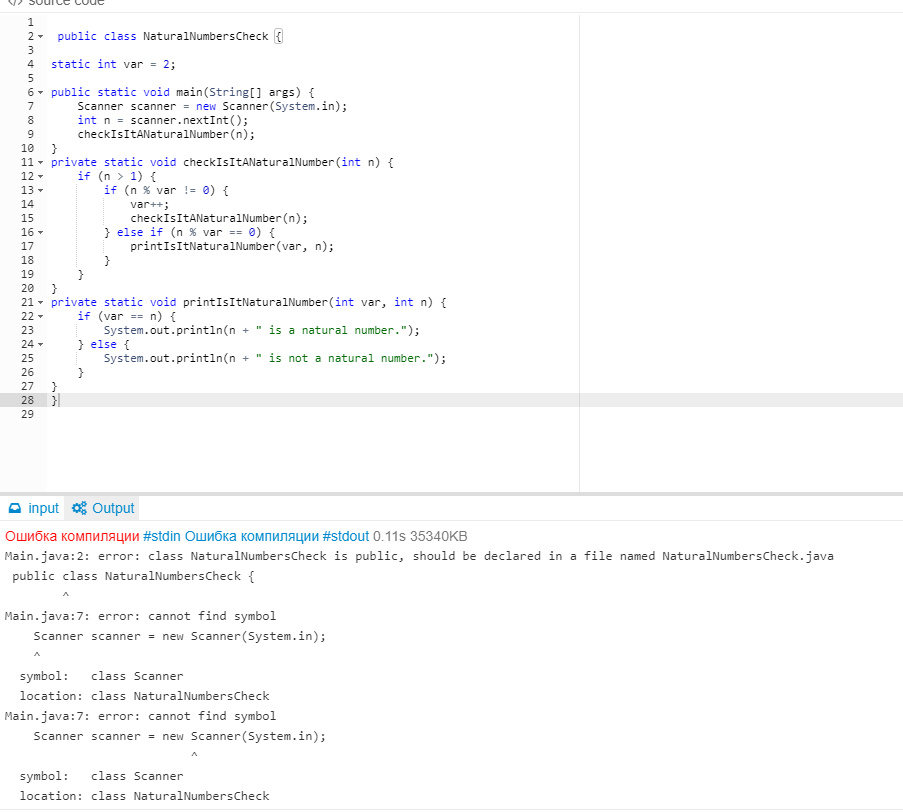Screen dimensions: 903x812
Task: Click the red Ошибка компиляции status text
Action: [x=72, y=536]
